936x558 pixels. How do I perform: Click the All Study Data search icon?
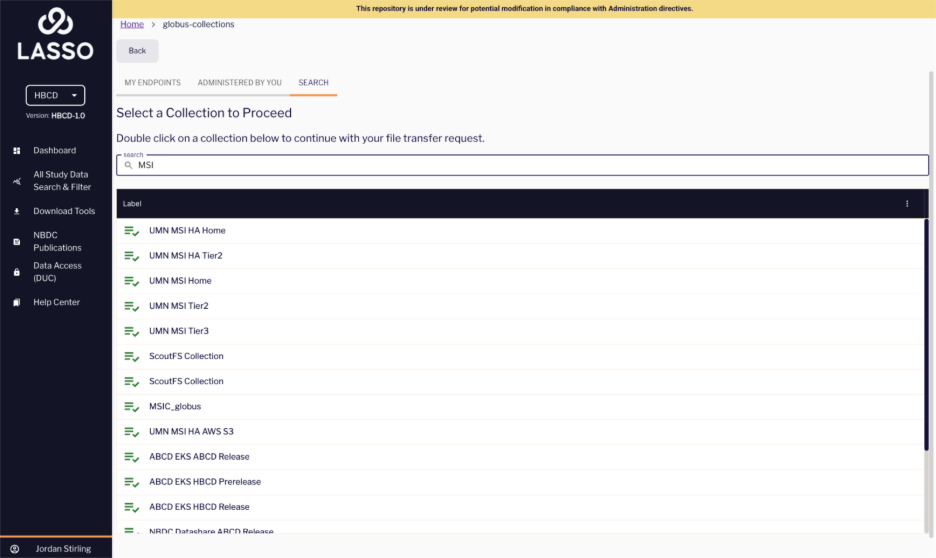click(17, 181)
